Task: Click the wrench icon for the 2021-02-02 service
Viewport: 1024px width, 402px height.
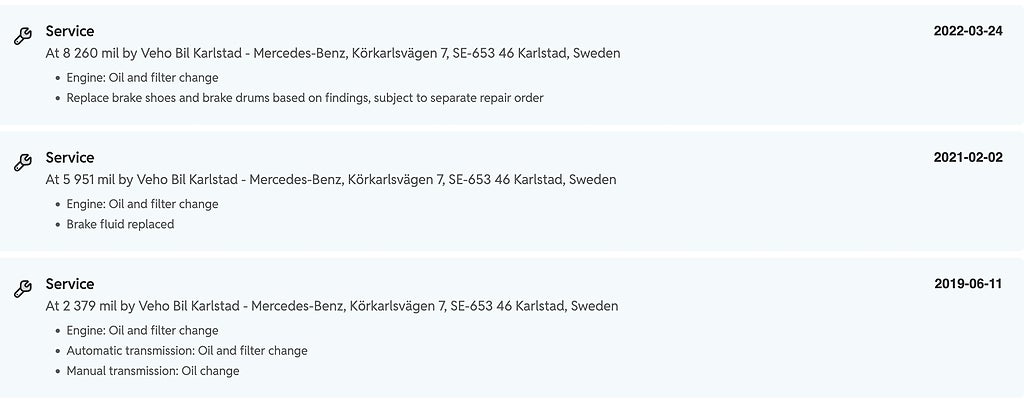Action: click(23, 163)
